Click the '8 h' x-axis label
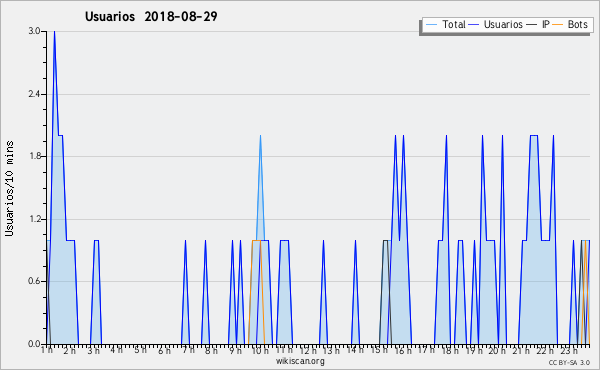This screenshot has width=600, height=370. 211,350
